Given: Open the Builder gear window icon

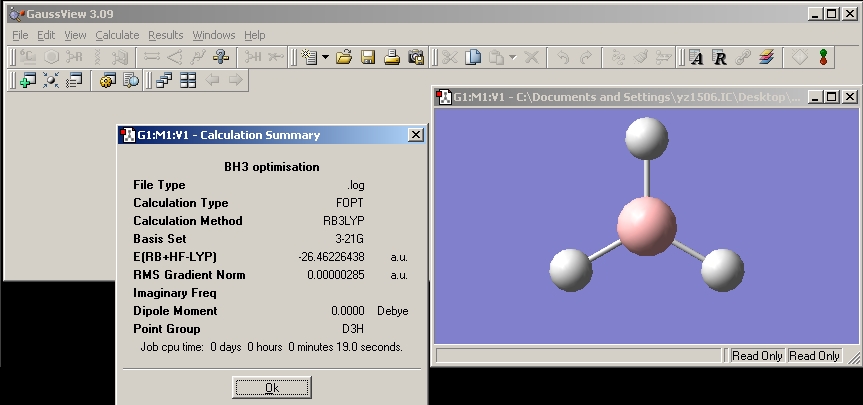Looking at the screenshot, I should (x=107, y=80).
